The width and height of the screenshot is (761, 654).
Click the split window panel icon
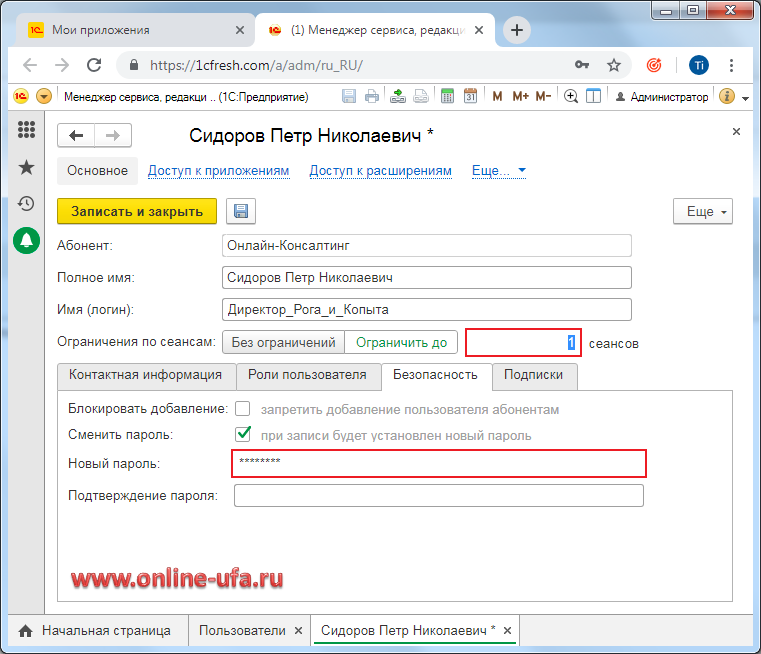click(x=593, y=97)
